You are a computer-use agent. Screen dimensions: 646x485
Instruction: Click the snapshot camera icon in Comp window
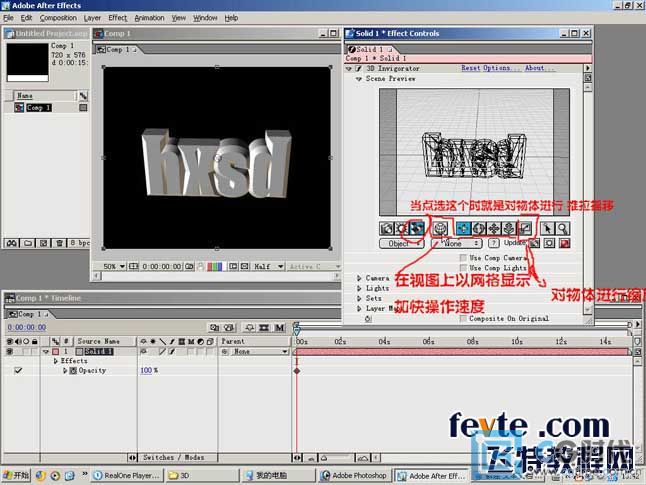click(189, 267)
